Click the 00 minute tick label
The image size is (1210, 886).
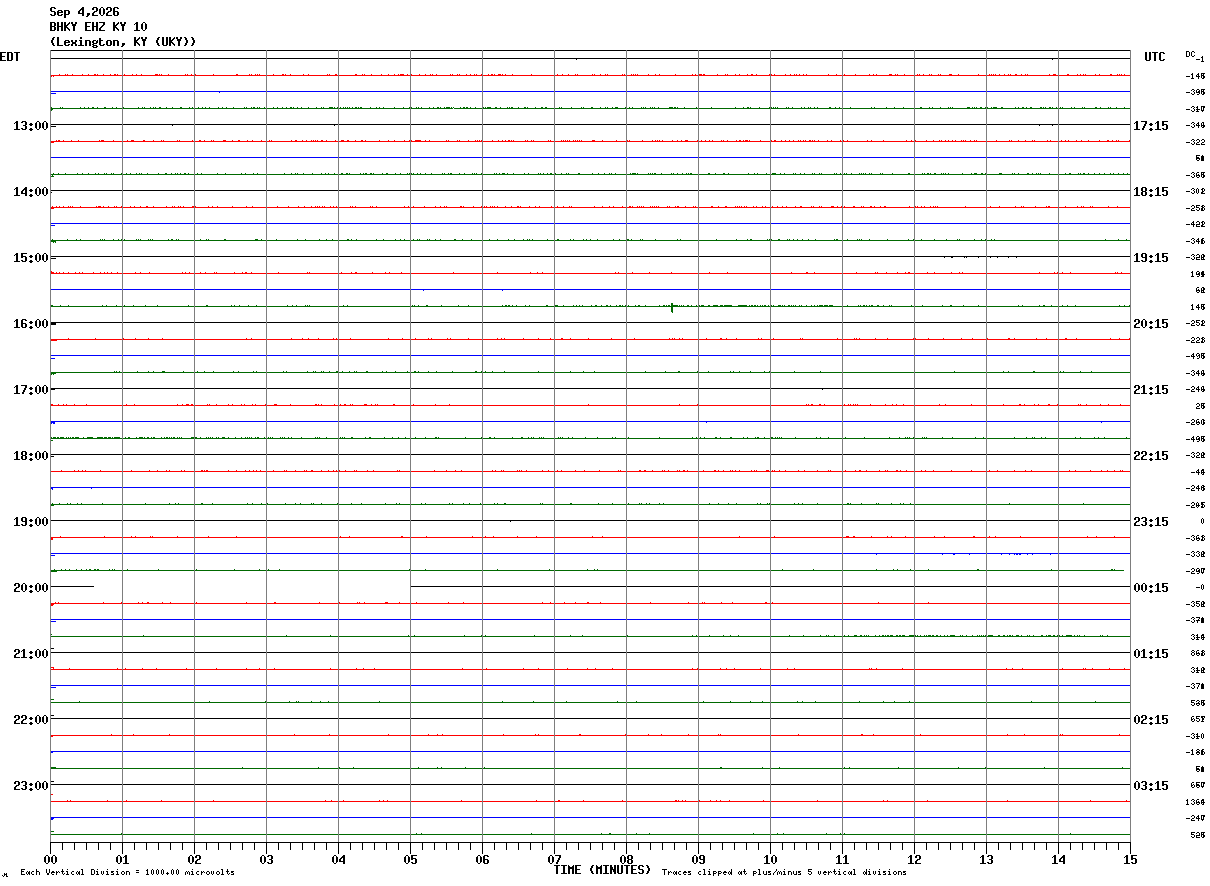(x=50, y=859)
